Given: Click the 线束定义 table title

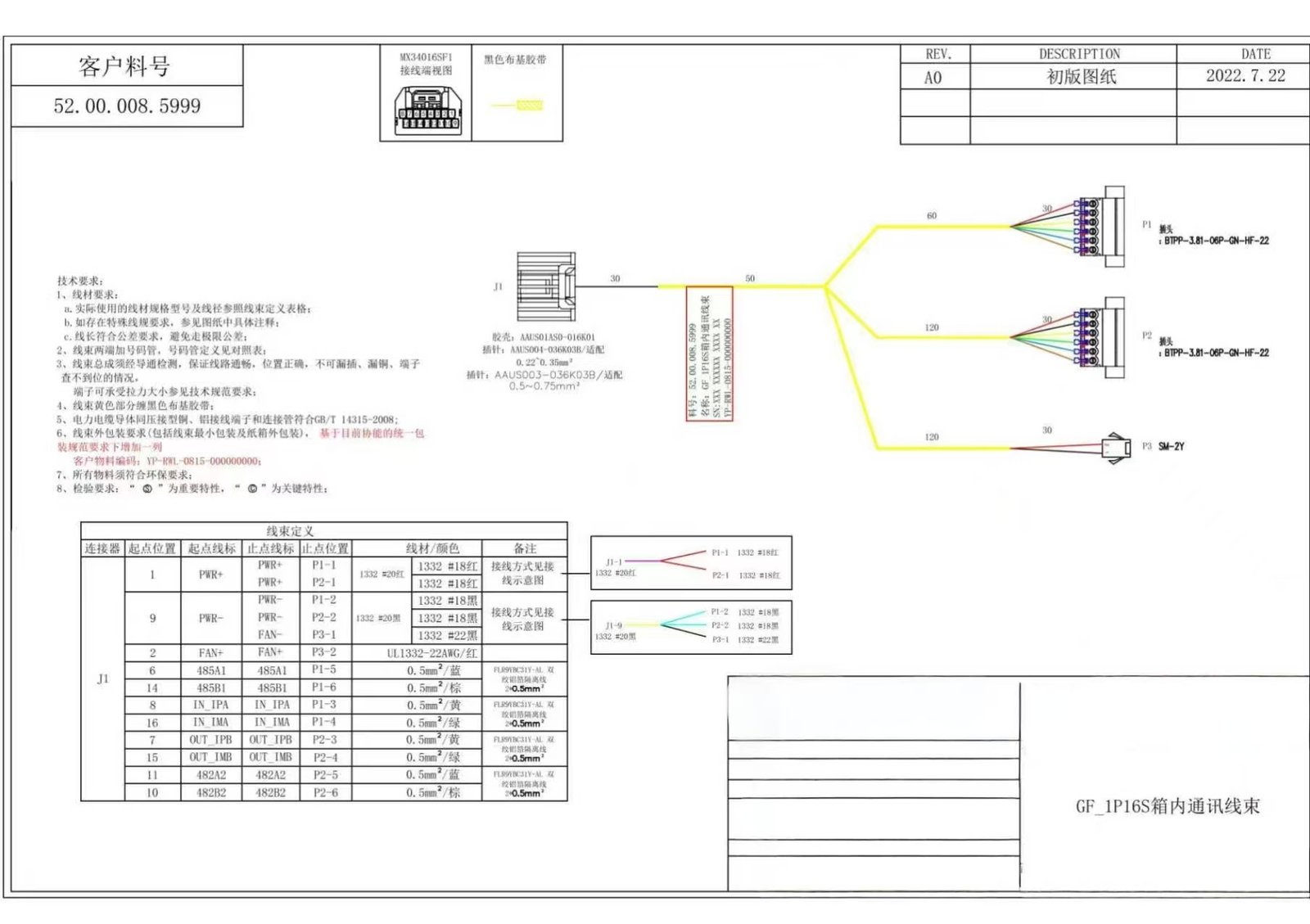Looking at the screenshot, I should click(x=290, y=531).
